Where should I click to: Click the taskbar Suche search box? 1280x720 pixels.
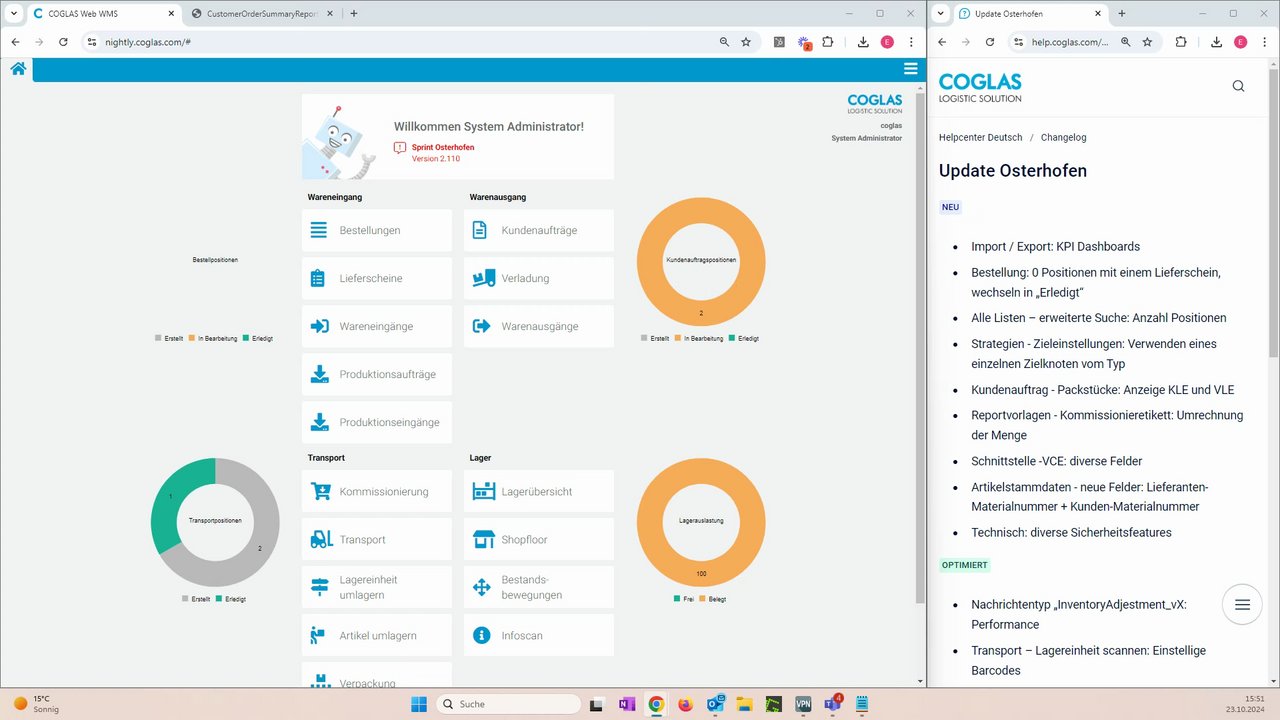pos(507,704)
